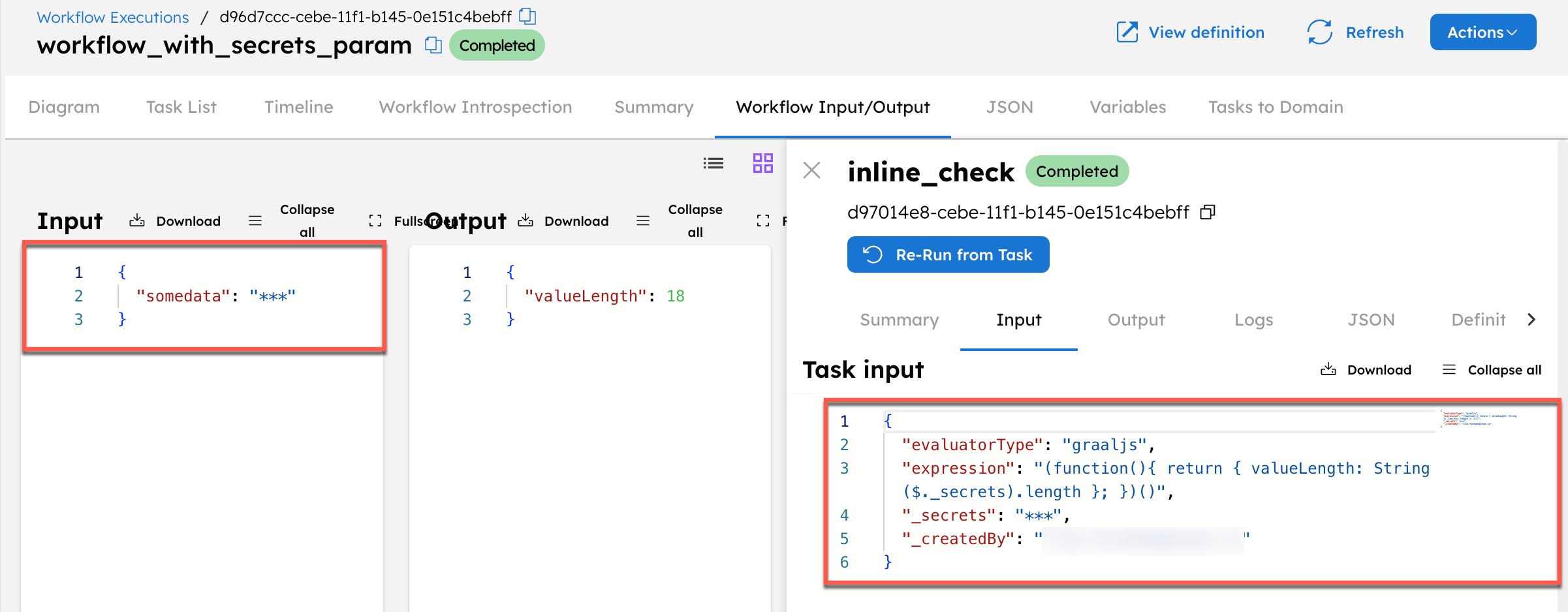Click the code minimap in Task input
Screen dimensions: 1568x612
pos(1479,418)
